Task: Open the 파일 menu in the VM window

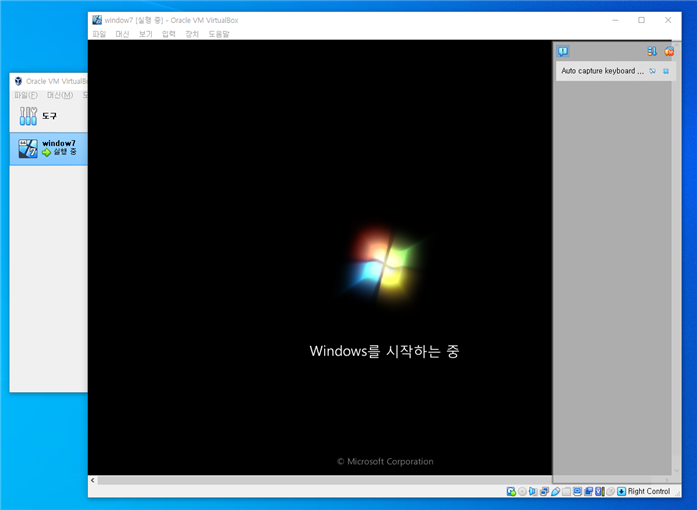Action: [x=99, y=34]
